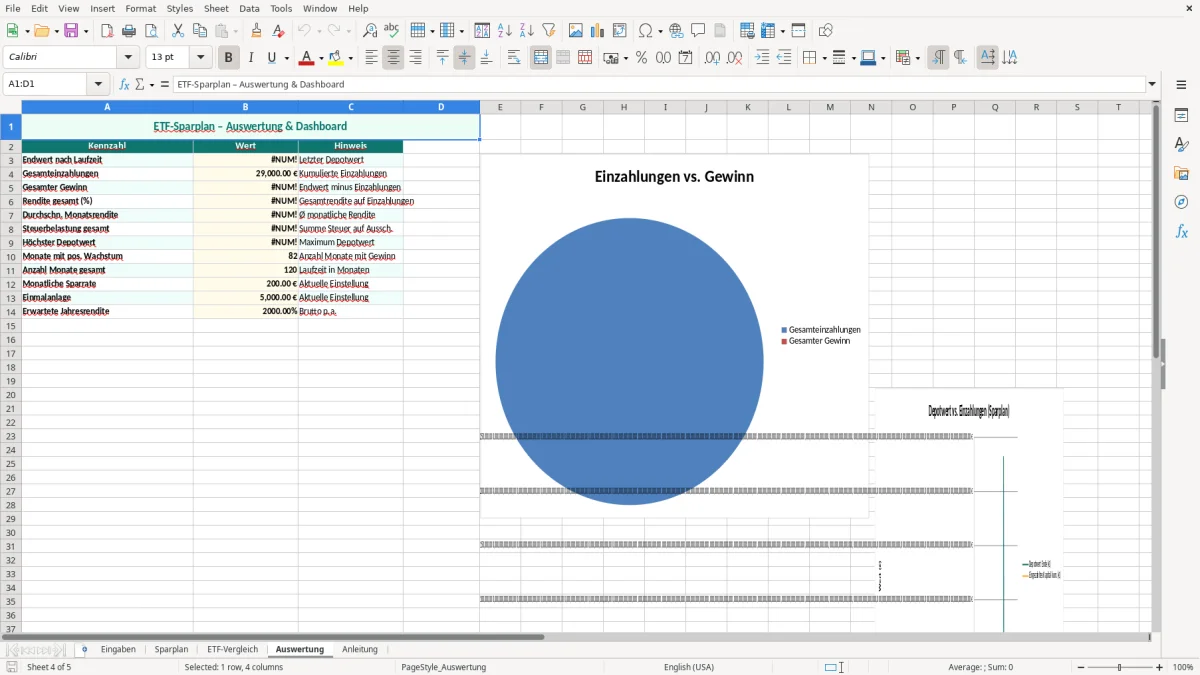The height and width of the screenshot is (675, 1200).
Task: Apply font color red swatch button
Action: pos(306,58)
